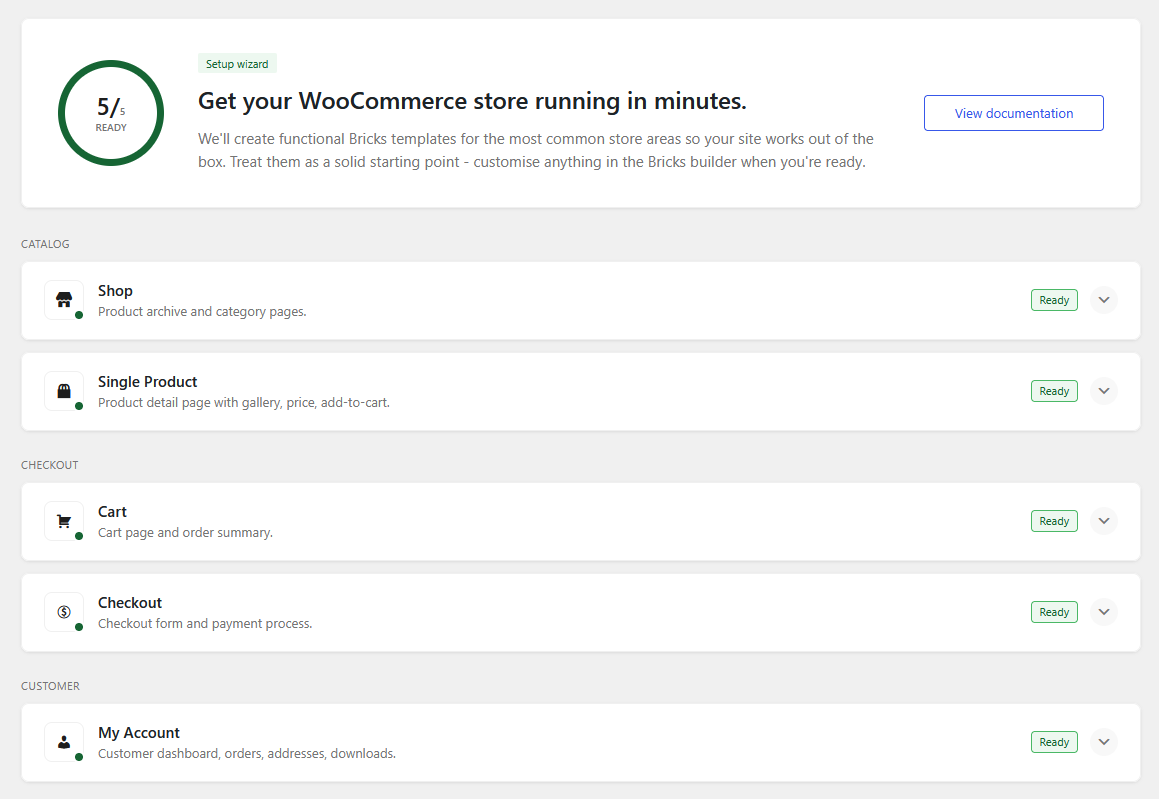This screenshot has width=1159, height=799.
Task: Click 'Product detail page with gallery' description
Action: (x=244, y=403)
